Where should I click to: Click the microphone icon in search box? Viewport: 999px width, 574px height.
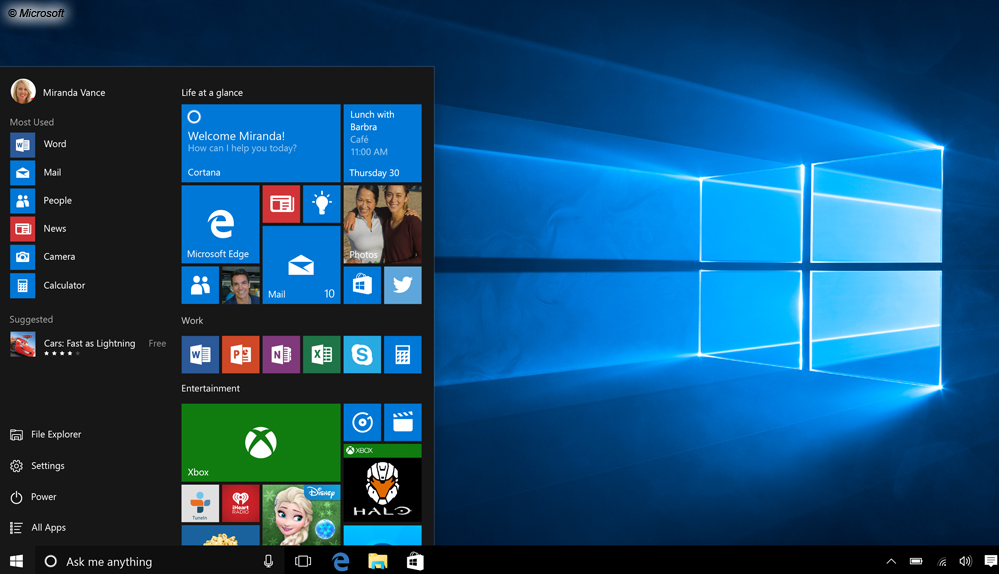(268, 561)
